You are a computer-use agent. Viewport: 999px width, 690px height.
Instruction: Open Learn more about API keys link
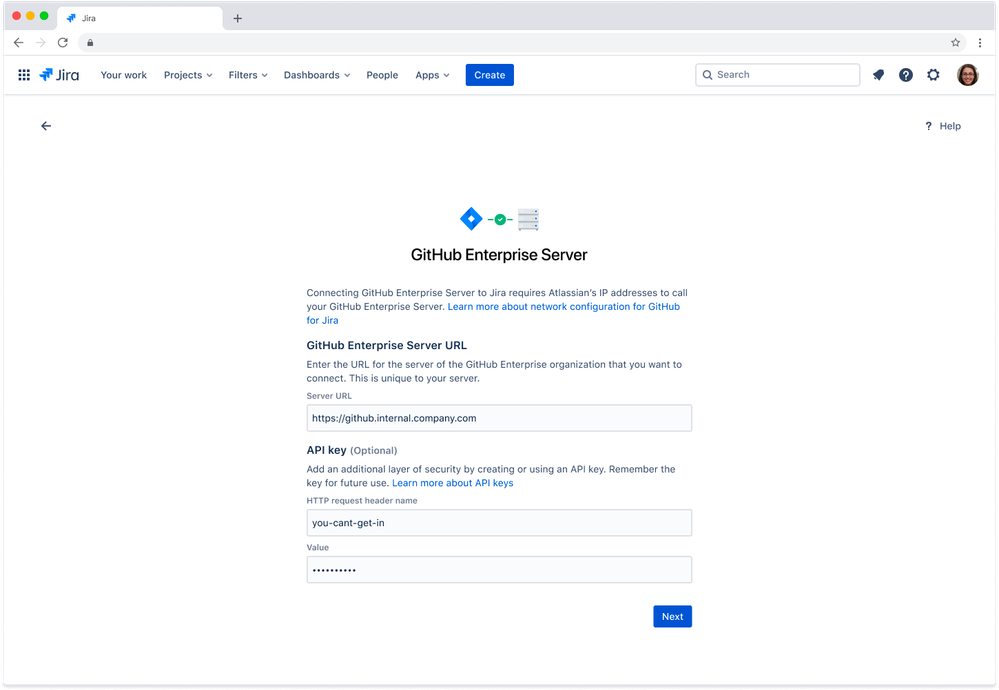(452, 483)
